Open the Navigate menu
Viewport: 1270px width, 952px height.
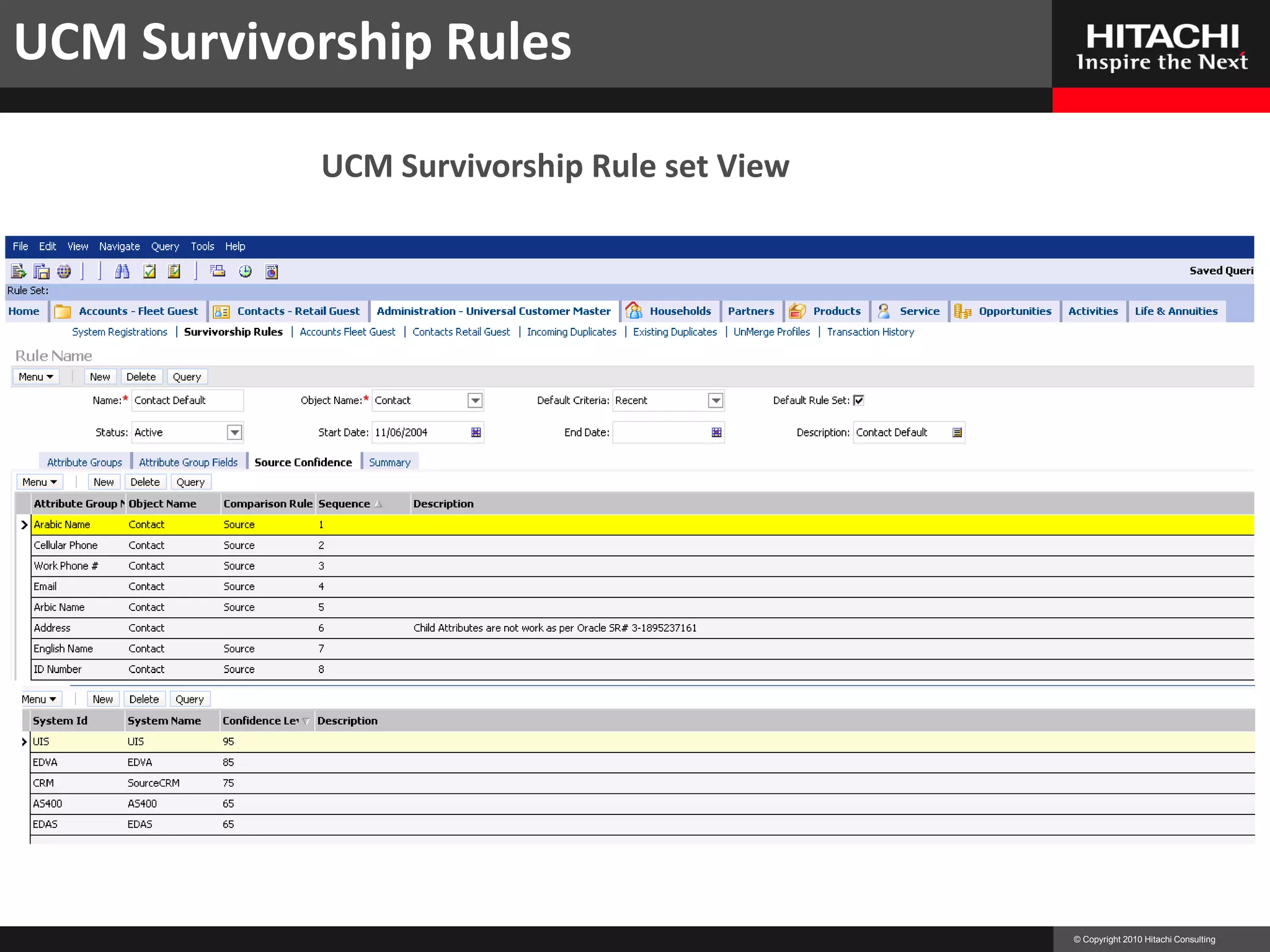pos(120,246)
